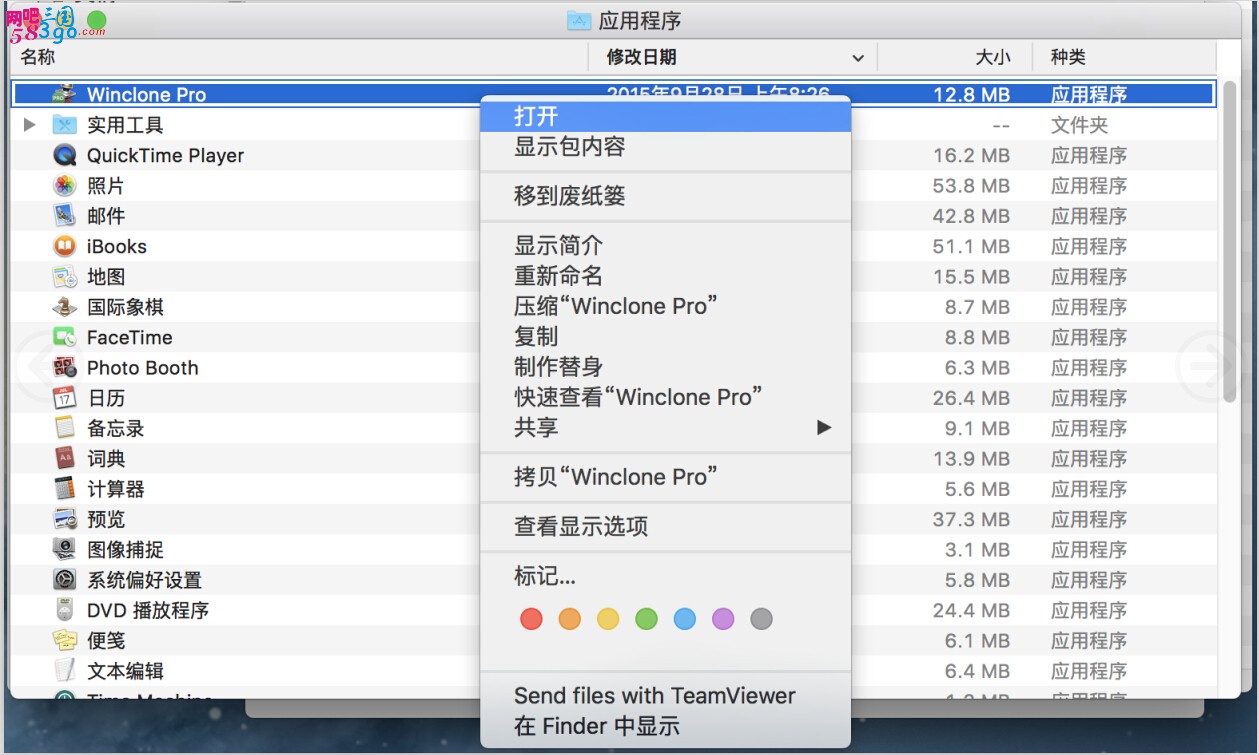Image resolution: width=1259 pixels, height=755 pixels.
Task: Click the green zoom window button
Action: (97, 20)
